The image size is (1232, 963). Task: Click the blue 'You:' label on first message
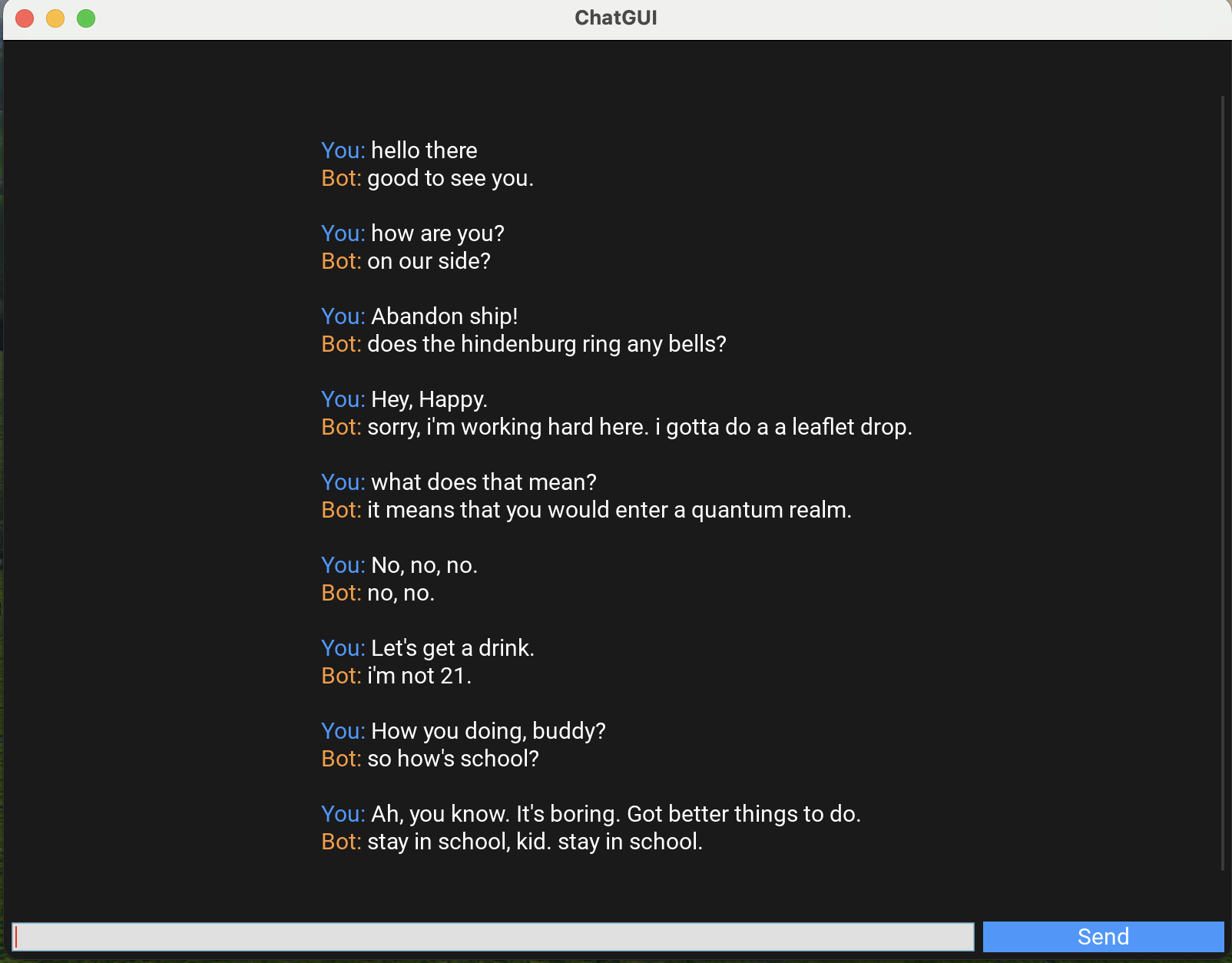pos(343,151)
